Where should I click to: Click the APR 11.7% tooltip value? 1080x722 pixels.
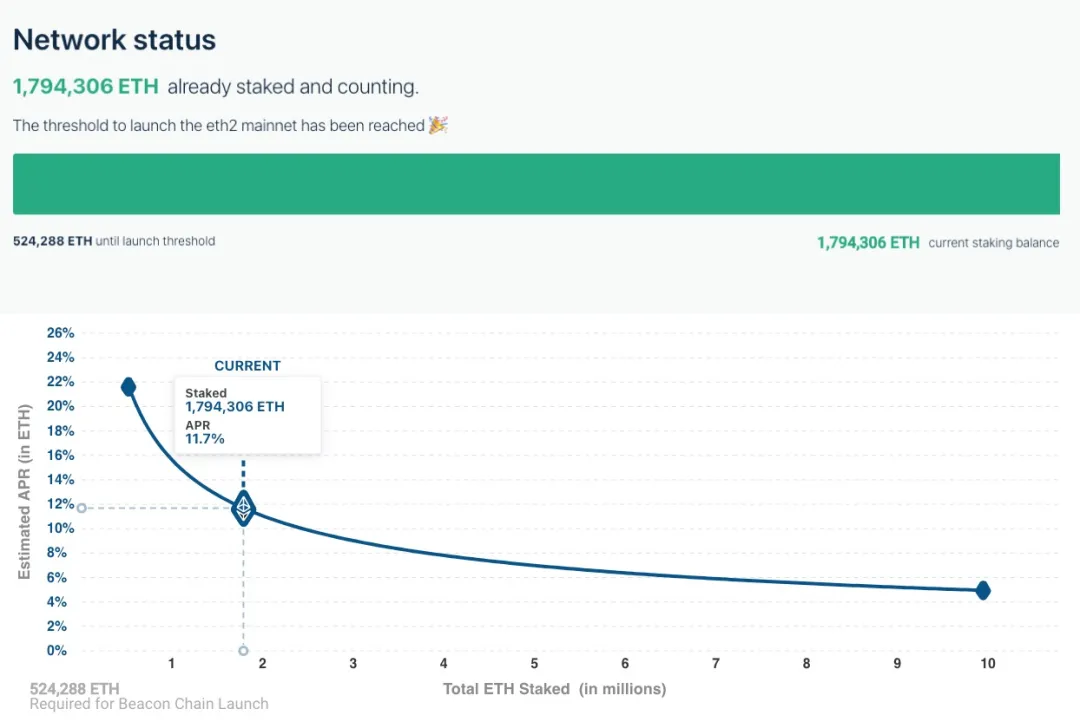click(205, 438)
